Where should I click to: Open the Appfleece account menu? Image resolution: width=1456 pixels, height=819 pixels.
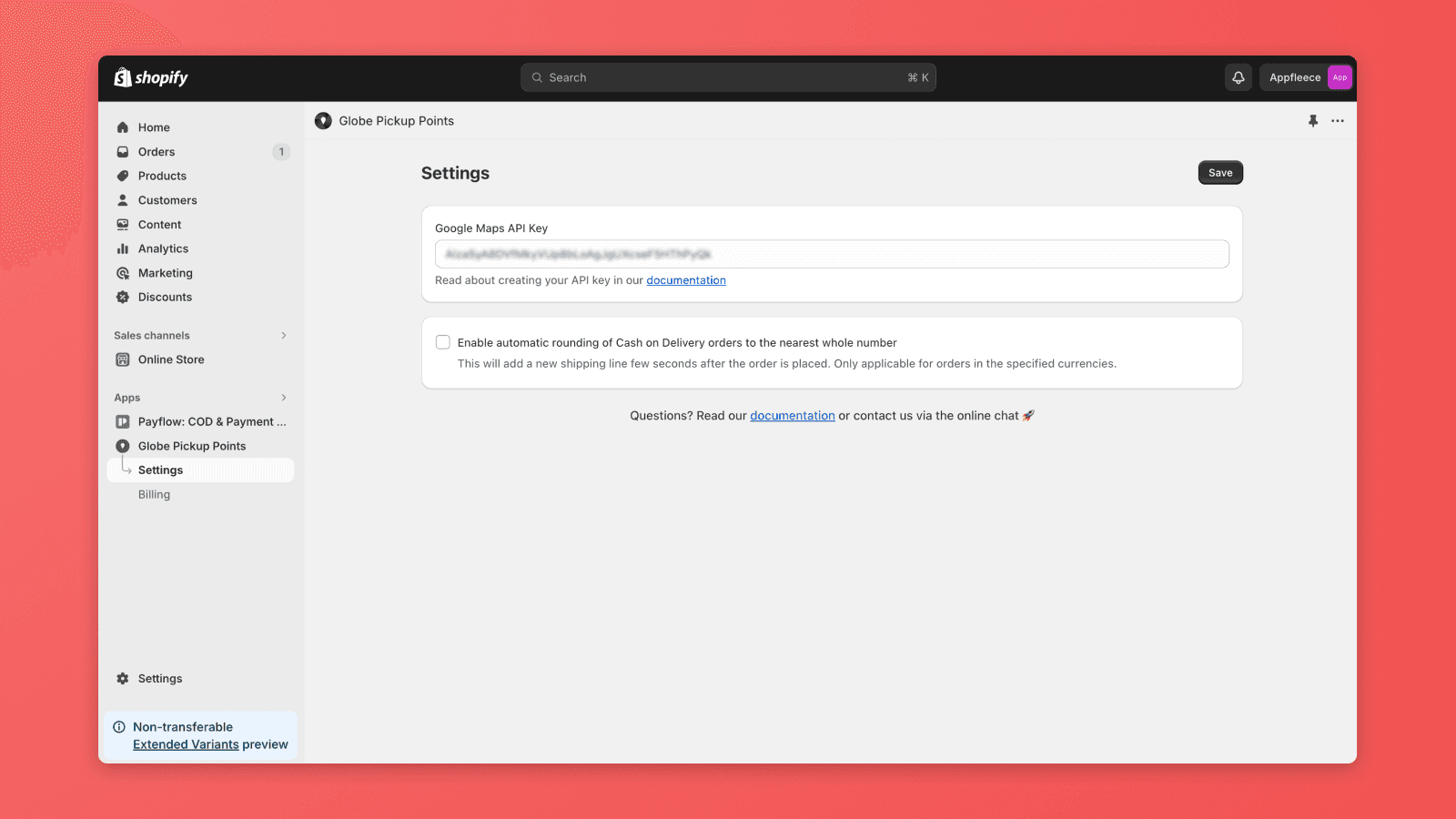coord(1306,77)
